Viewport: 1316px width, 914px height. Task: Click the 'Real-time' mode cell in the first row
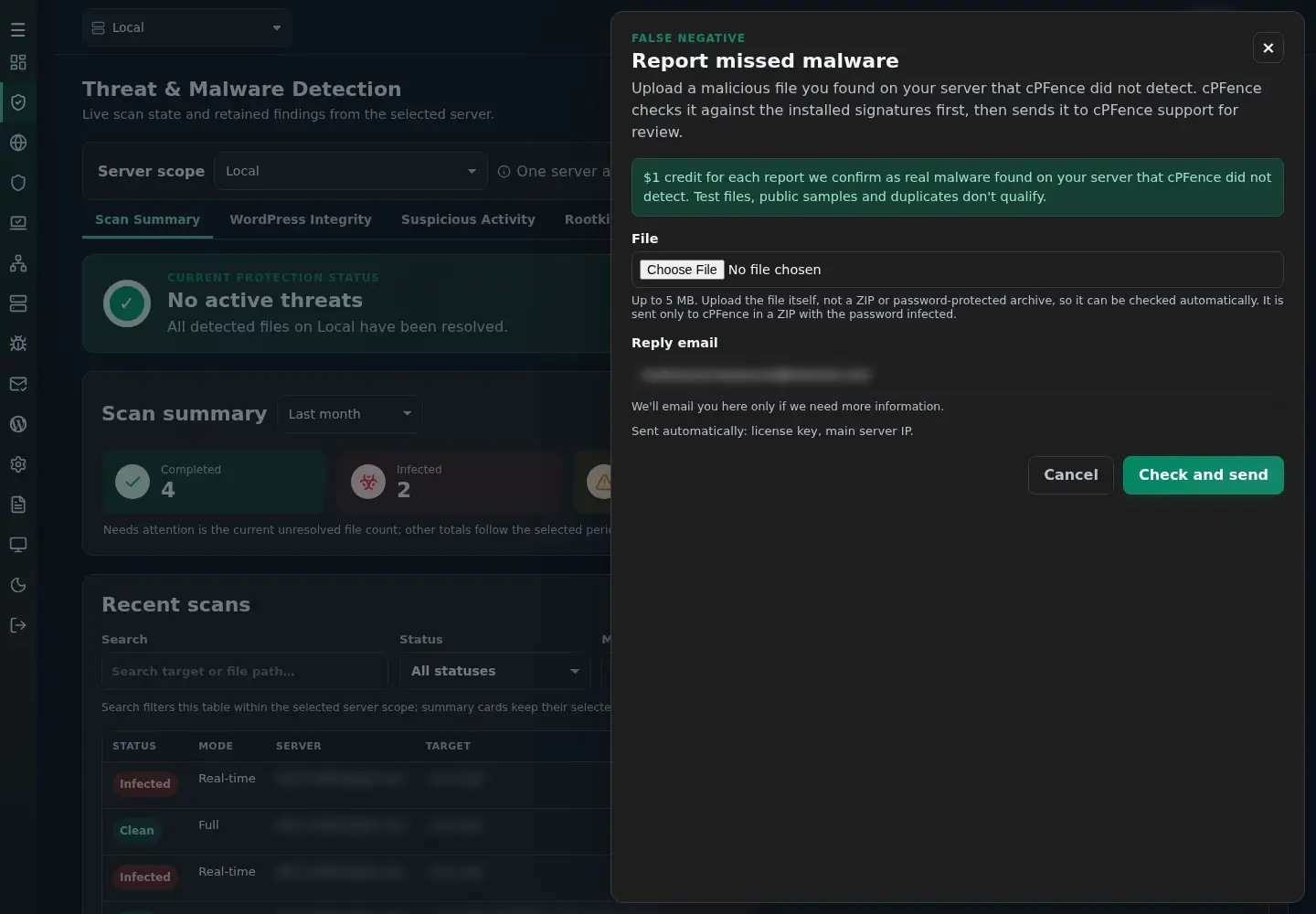tap(227, 778)
